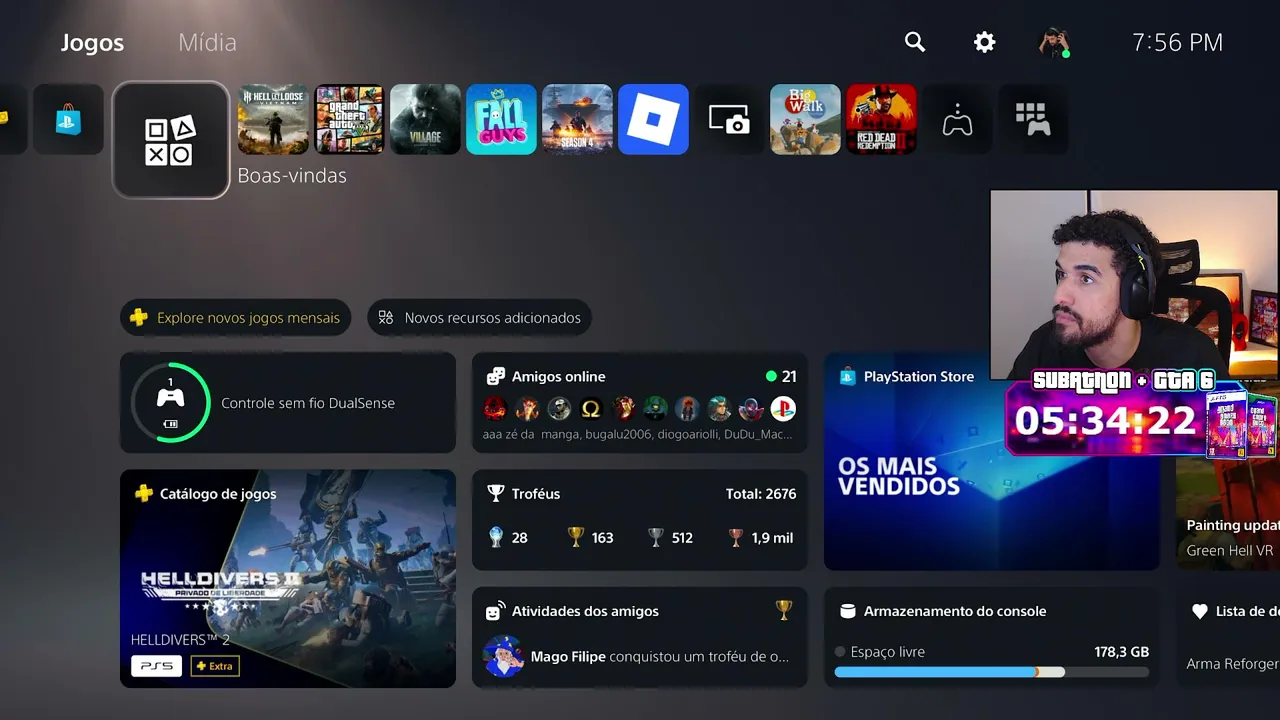Click the PlayStation logo friend avatar
Screen dimensions: 1280x720
coord(783,408)
